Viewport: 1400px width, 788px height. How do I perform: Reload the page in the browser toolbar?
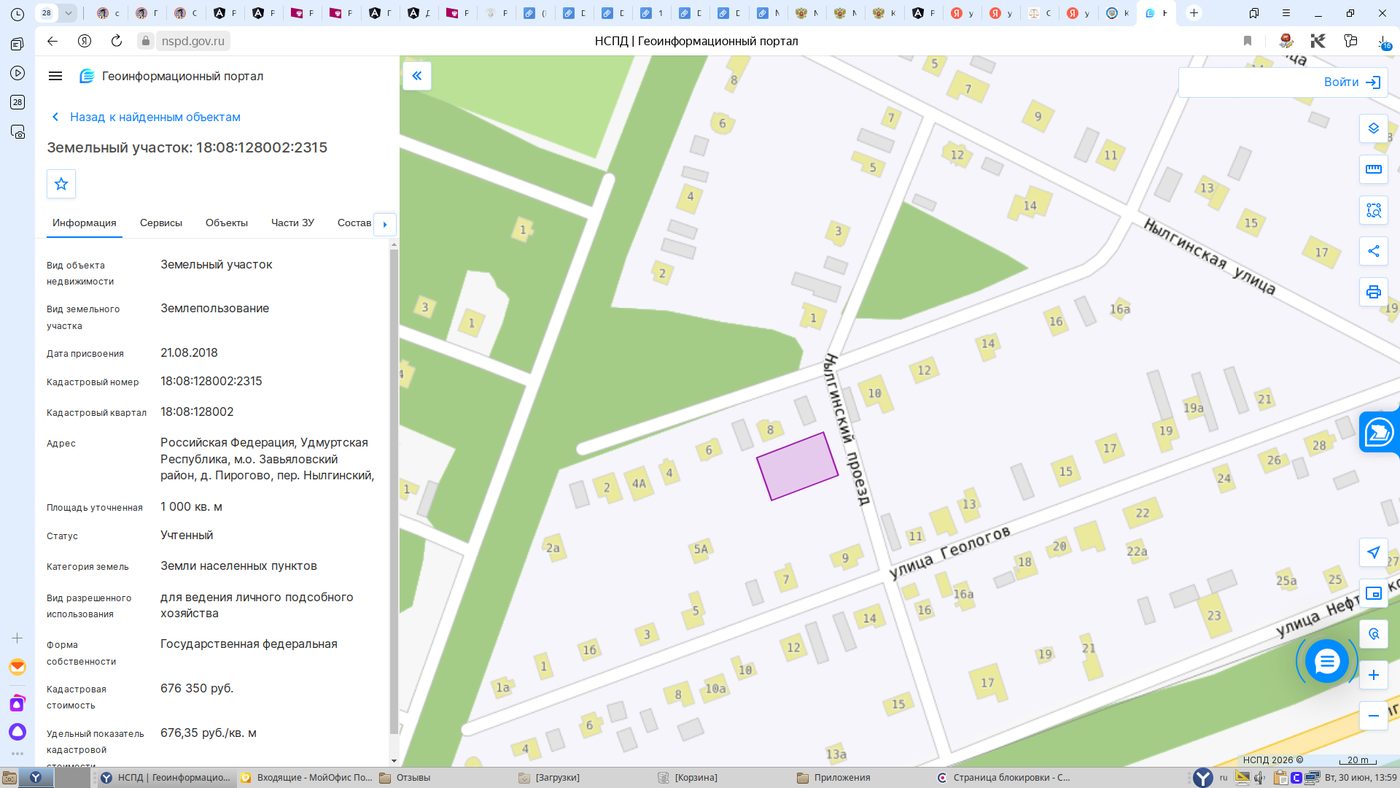tap(116, 41)
